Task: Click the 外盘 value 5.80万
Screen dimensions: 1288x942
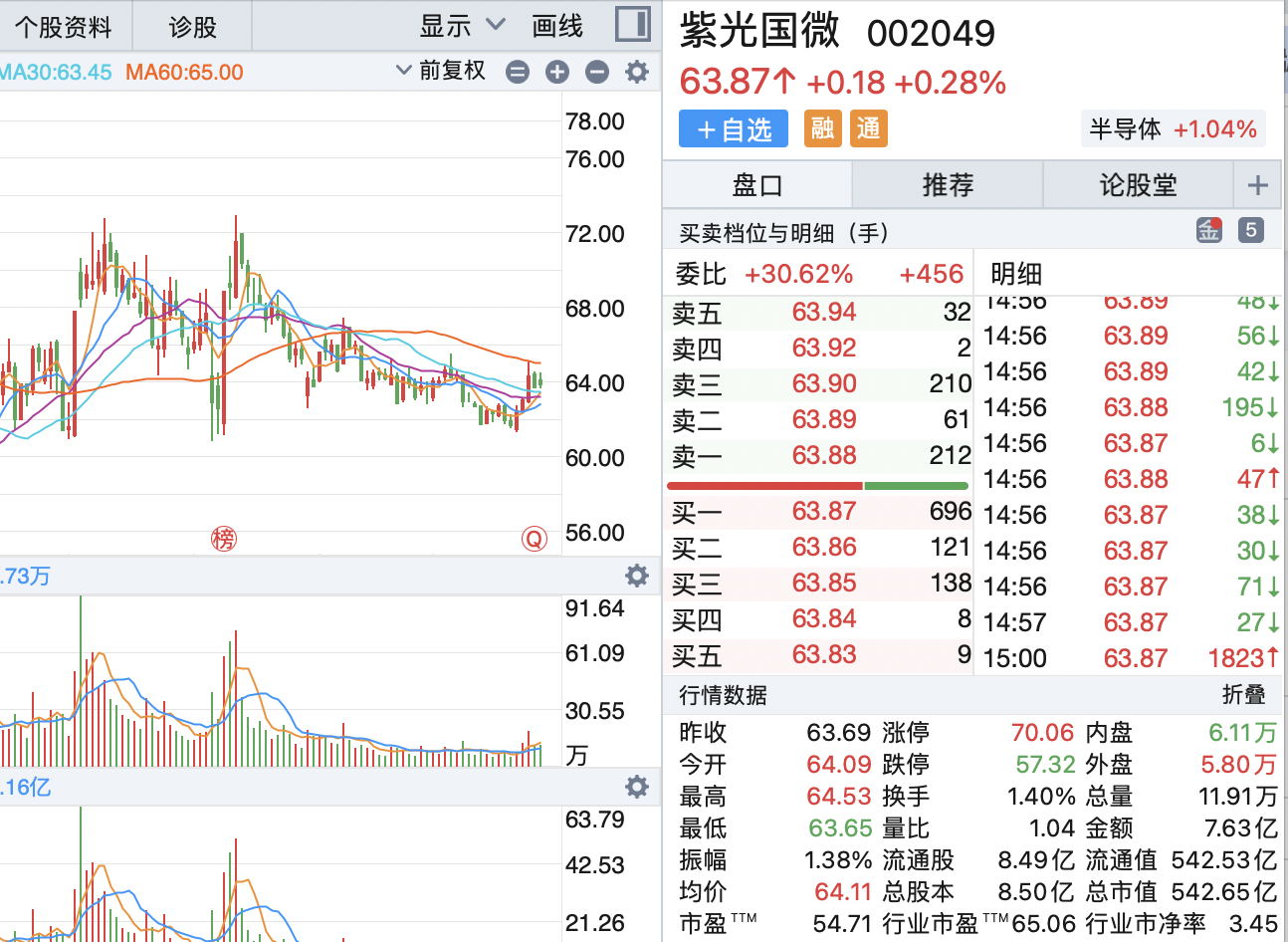Action: pos(1239,765)
